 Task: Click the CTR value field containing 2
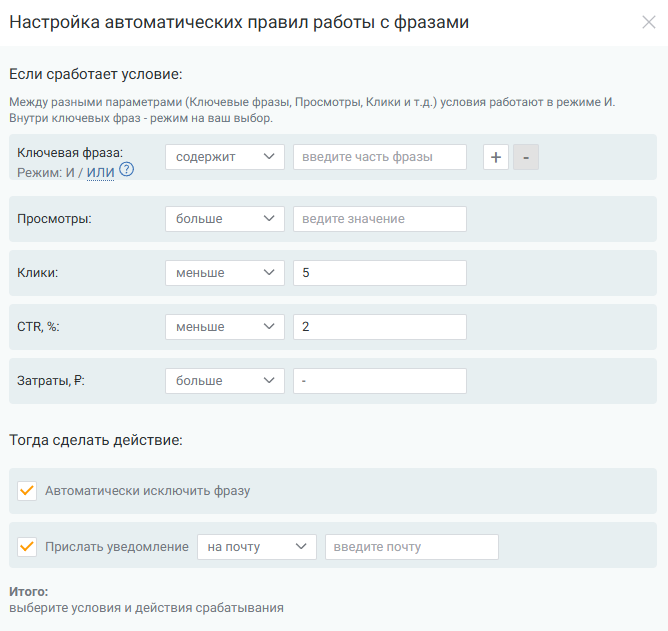click(380, 327)
